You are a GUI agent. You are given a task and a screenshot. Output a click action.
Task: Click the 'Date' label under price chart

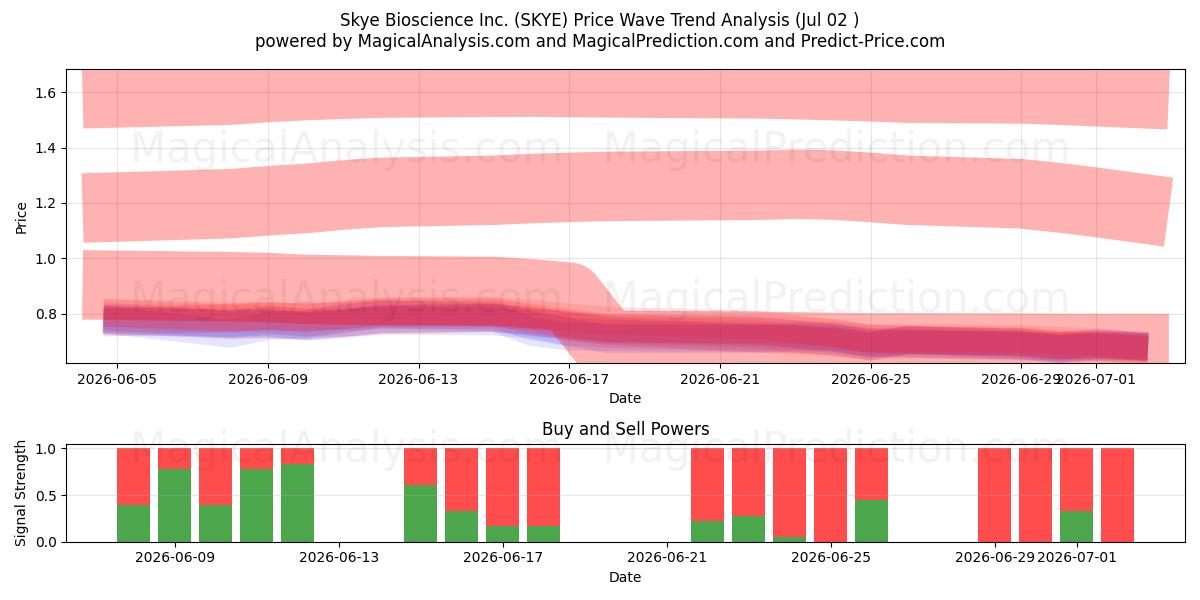[x=625, y=398]
